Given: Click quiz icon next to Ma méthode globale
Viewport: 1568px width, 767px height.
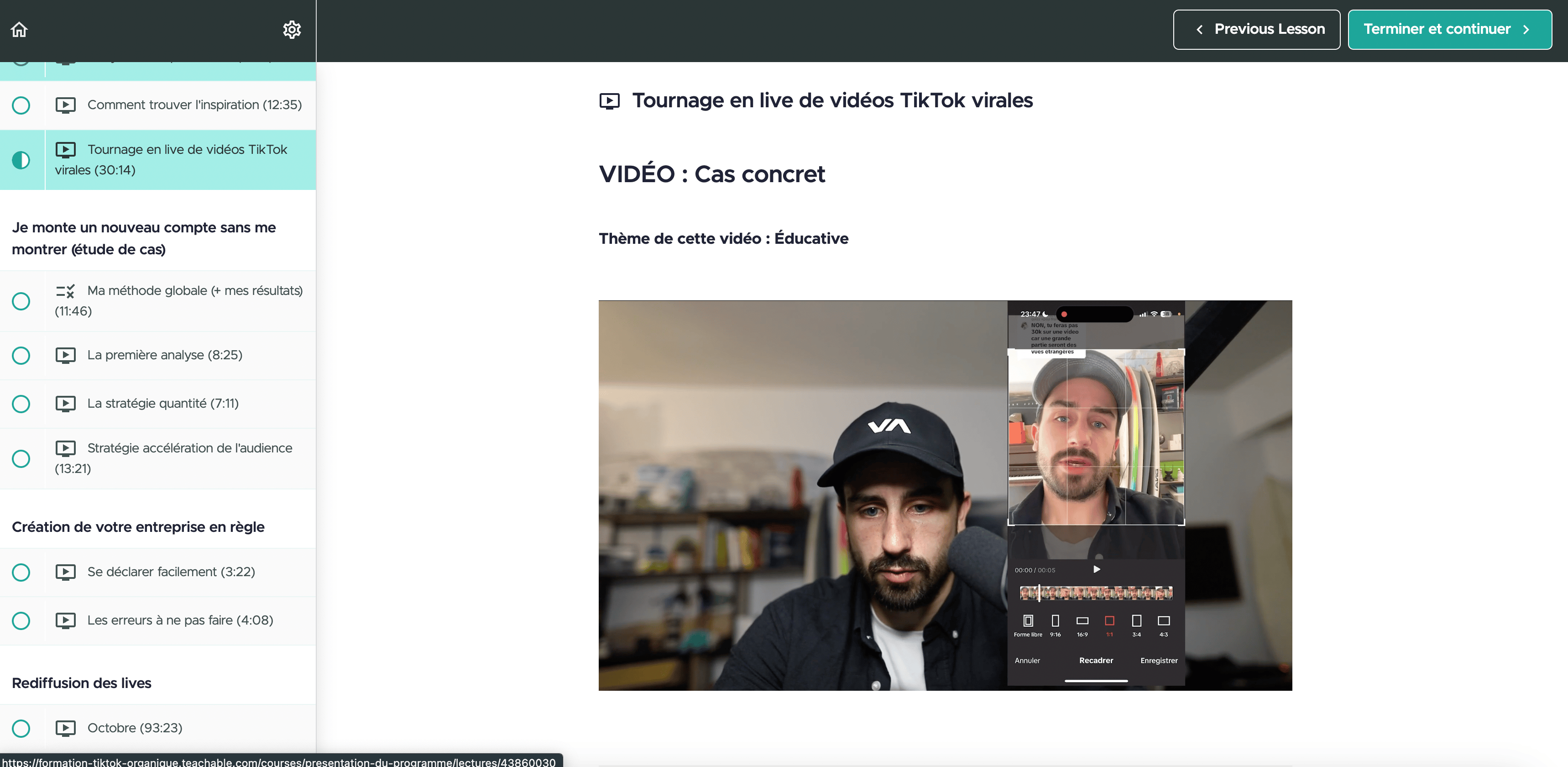Looking at the screenshot, I should [66, 291].
